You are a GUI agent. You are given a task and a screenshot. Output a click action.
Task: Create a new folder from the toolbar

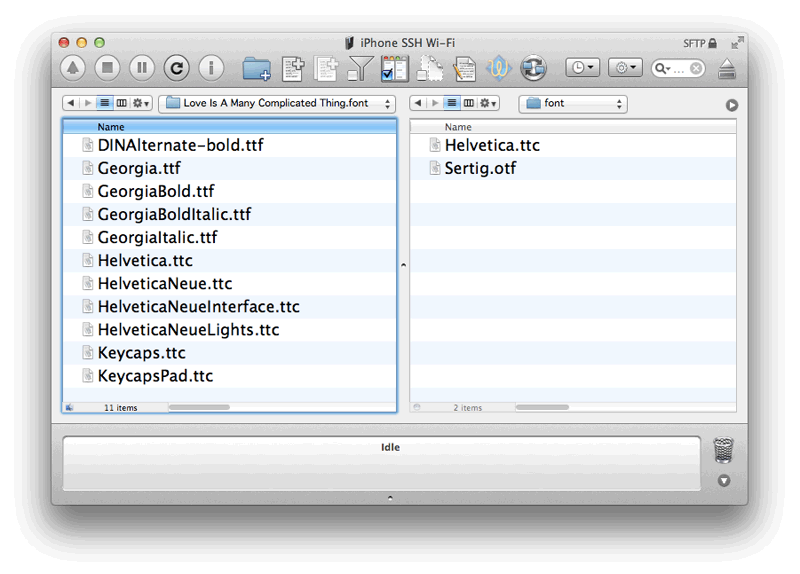coord(257,69)
